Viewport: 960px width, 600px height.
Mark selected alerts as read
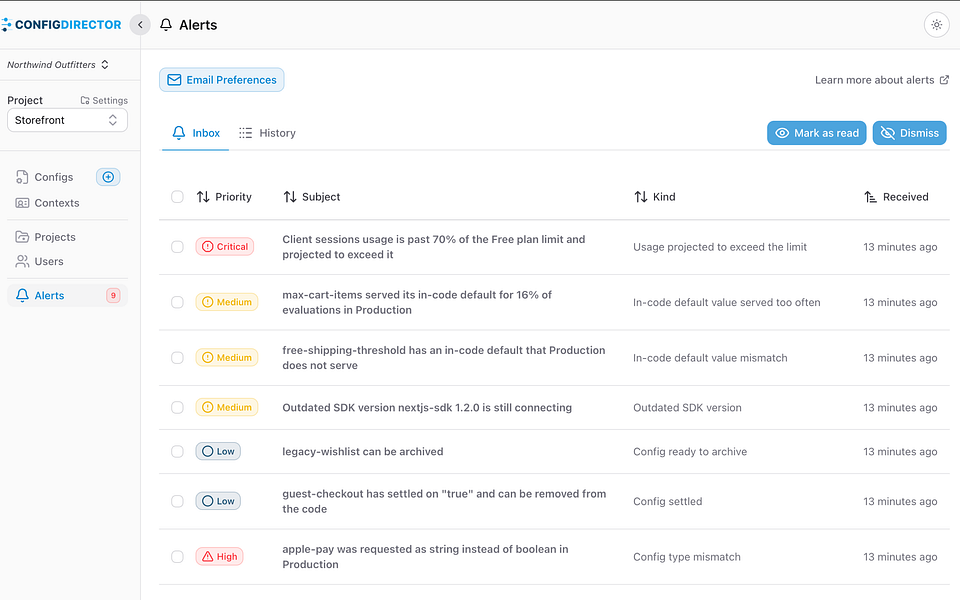[817, 133]
